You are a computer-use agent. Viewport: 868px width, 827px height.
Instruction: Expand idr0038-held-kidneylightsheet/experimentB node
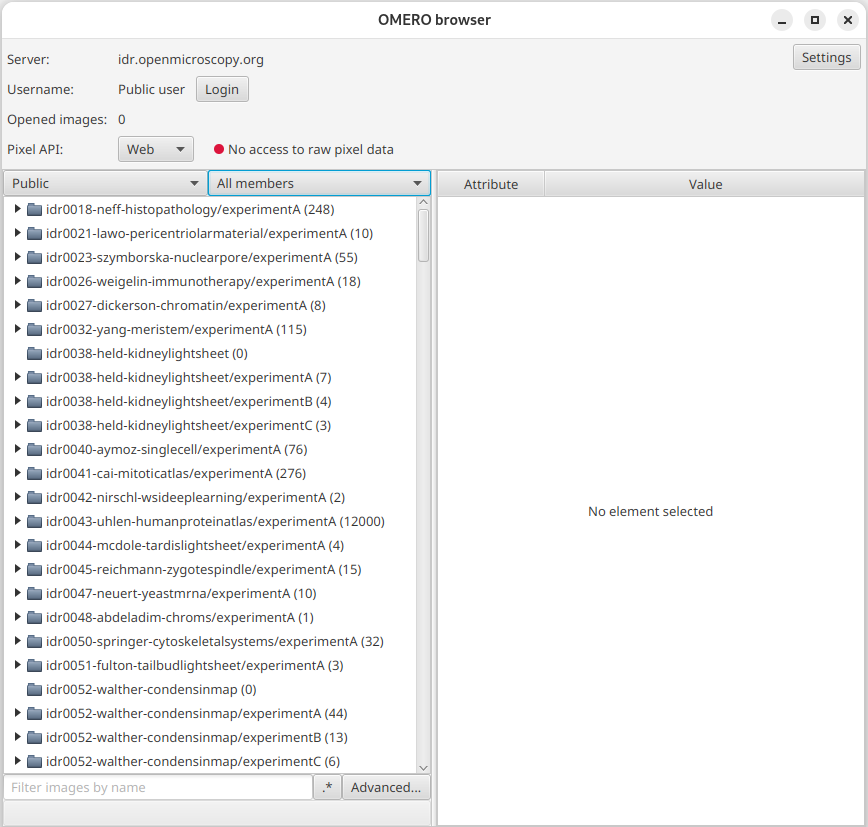[17, 401]
